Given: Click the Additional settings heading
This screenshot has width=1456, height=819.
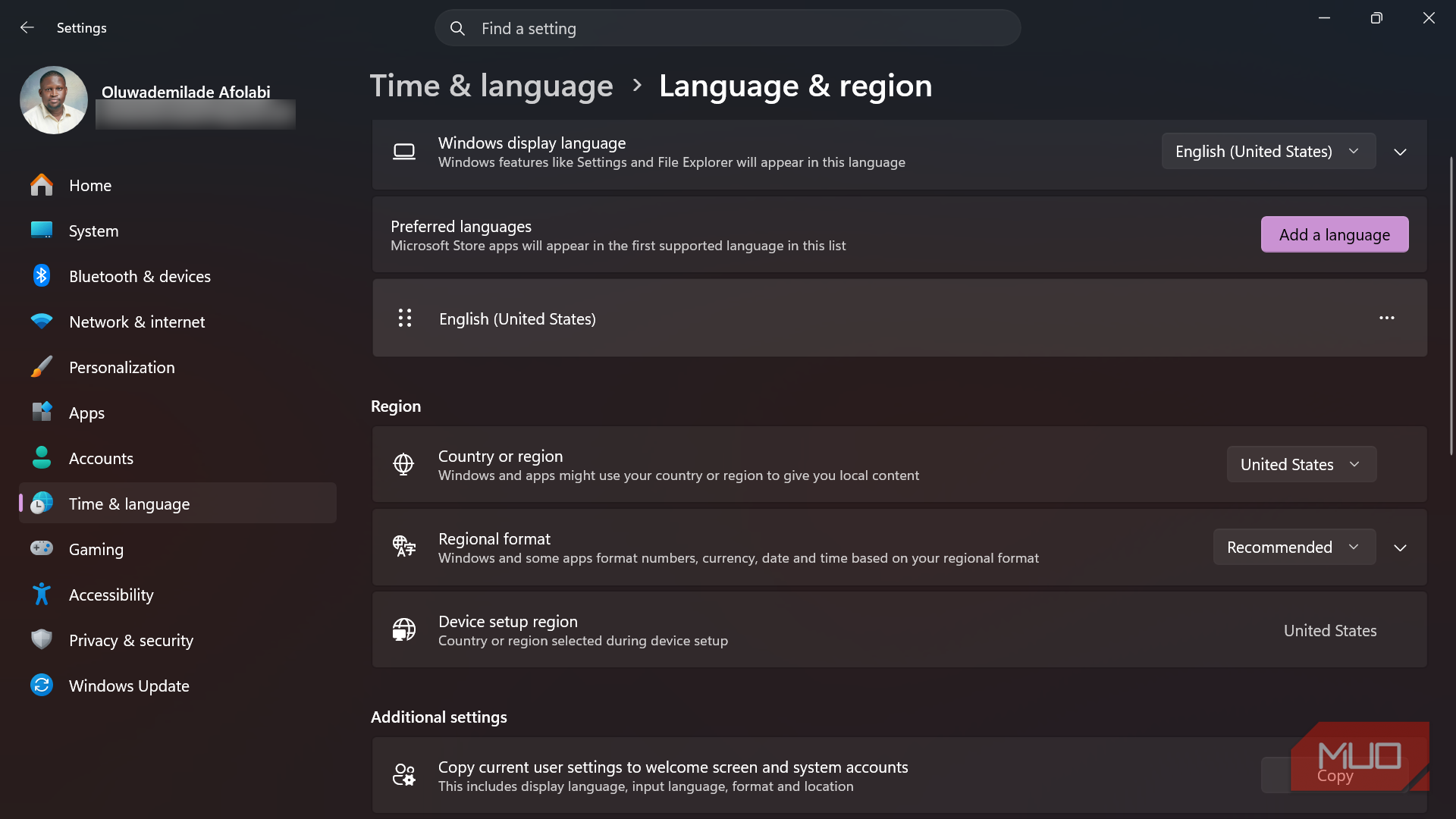Looking at the screenshot, I should click(x=439, y=717).
